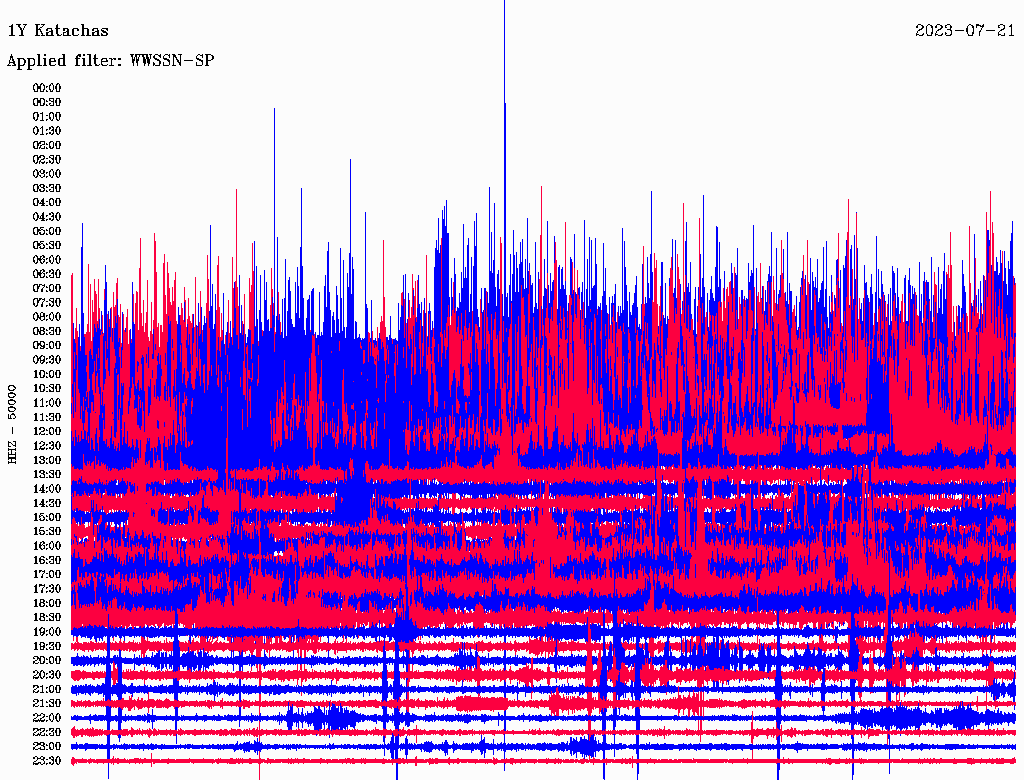
Task: Select the 22:30 time label
Action: tap(47, 732)
